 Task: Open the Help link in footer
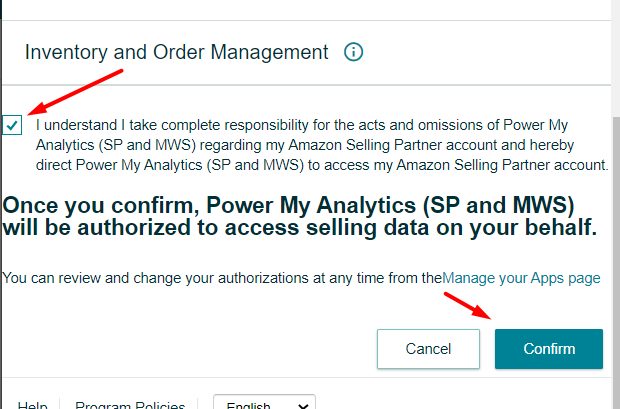pyautogui.click(x=32, y=405)
